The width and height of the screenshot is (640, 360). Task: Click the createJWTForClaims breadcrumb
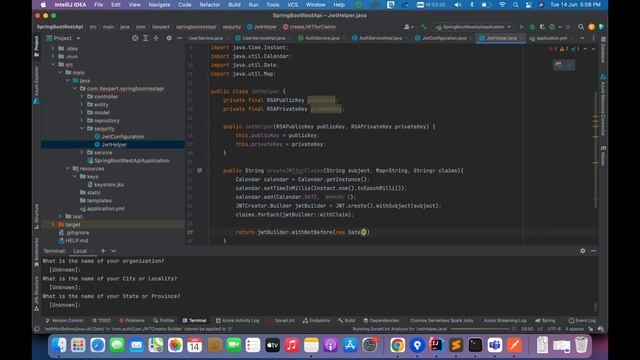click(x=309, y=27)
